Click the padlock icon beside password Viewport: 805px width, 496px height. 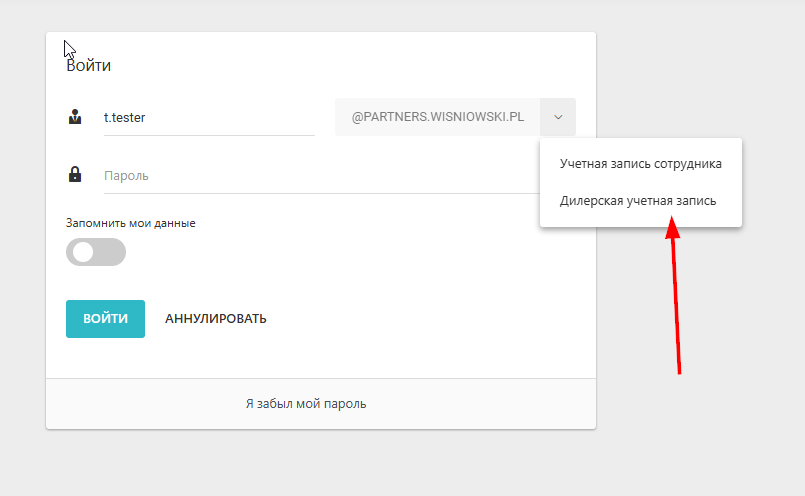pos(75,175)
